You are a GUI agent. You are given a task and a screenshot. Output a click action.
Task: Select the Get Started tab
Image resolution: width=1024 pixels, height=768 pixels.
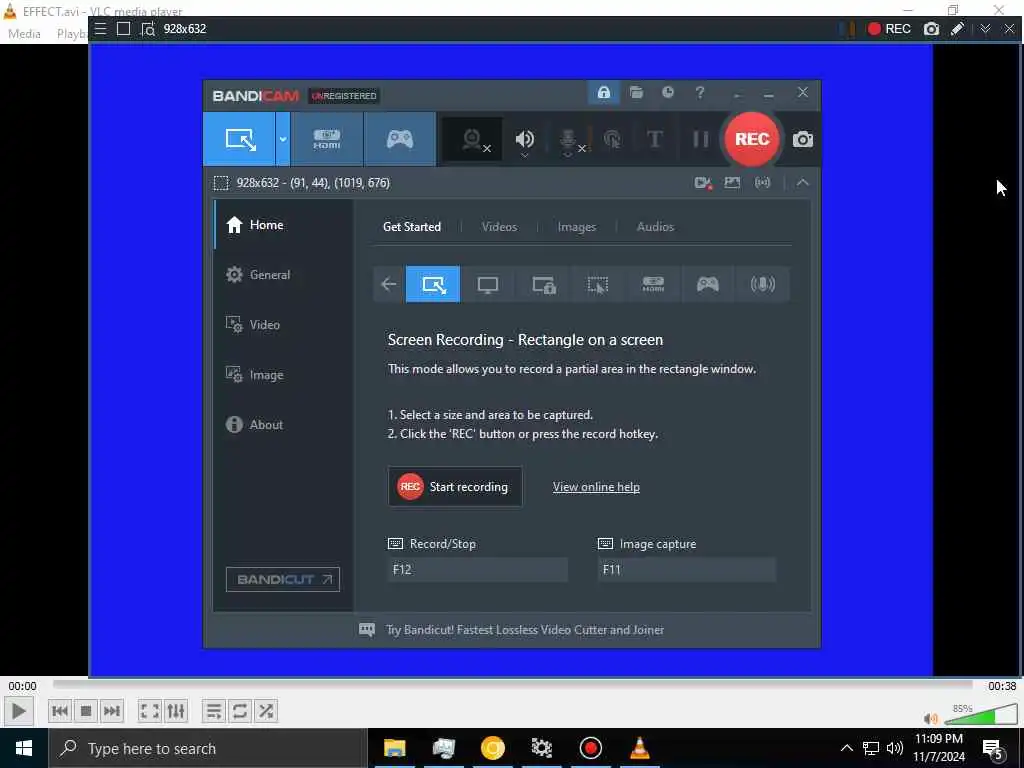(411, 227)
